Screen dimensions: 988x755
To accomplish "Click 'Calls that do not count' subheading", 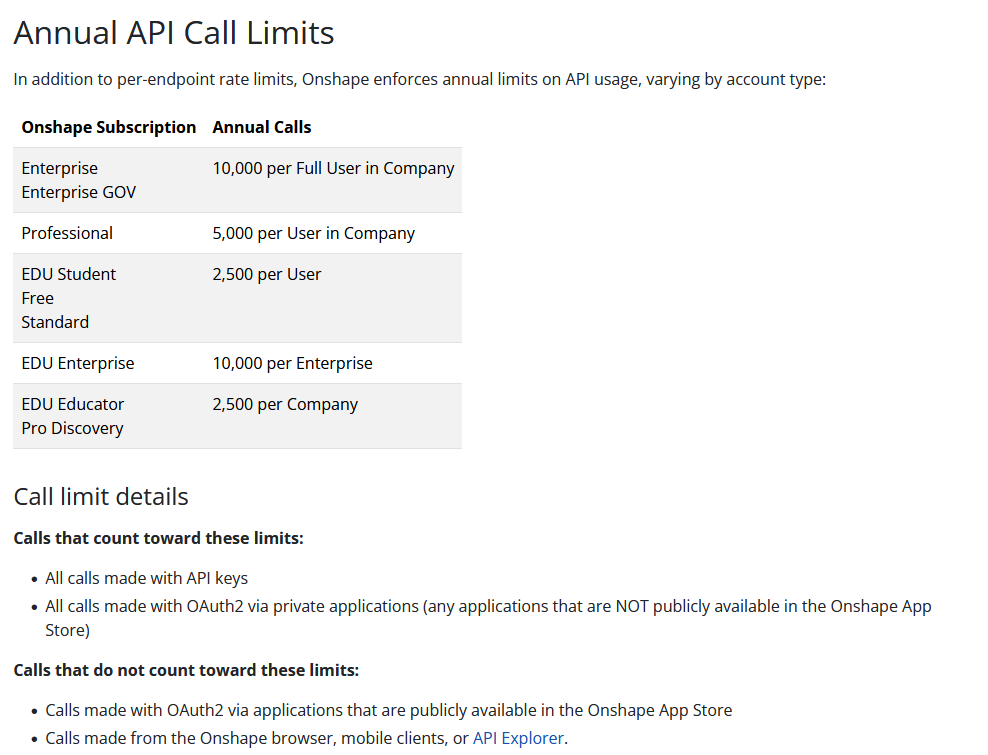I will tap(187, 670).
